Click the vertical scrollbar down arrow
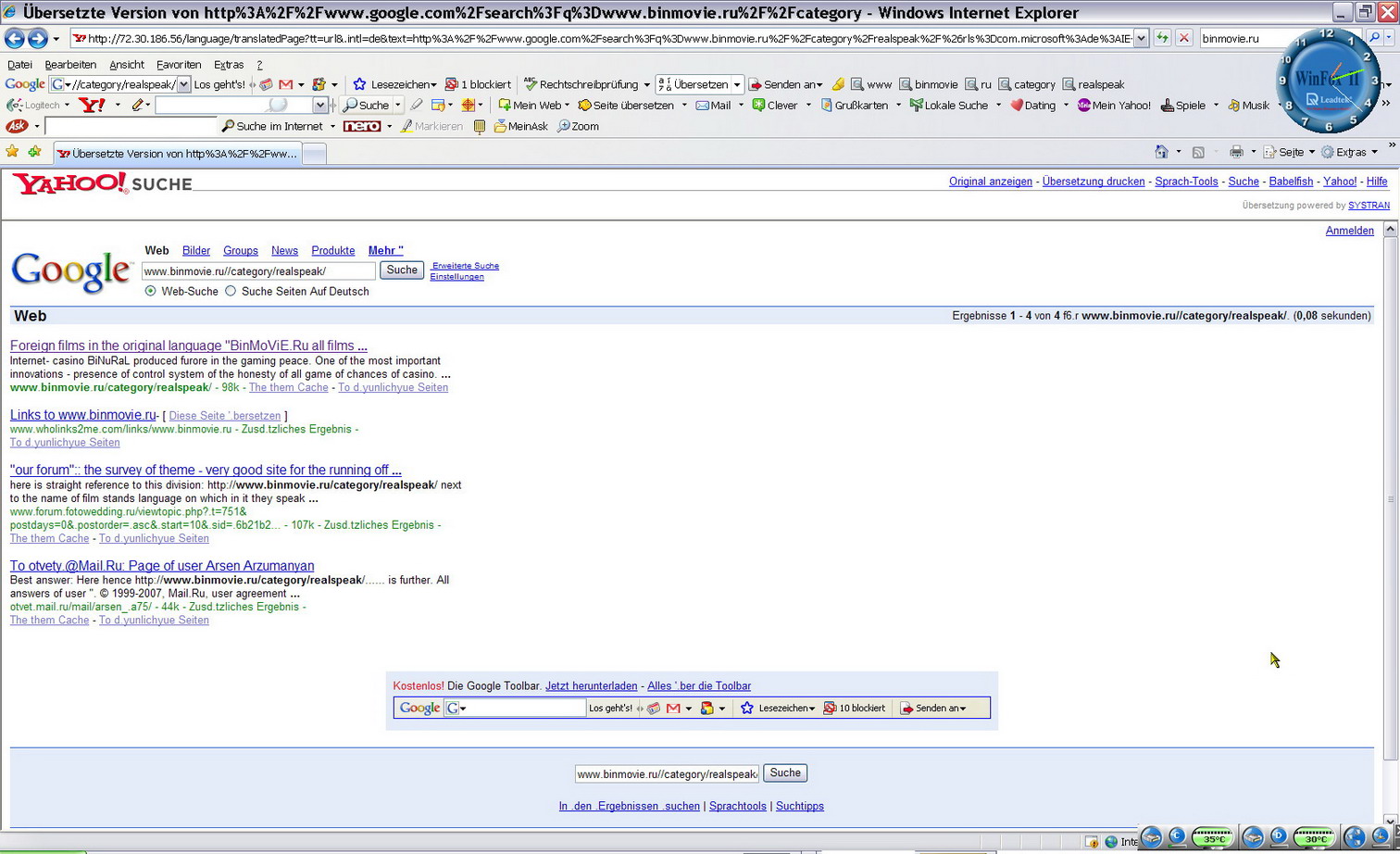1400x854 pixels. click(x=1390, y=821)
